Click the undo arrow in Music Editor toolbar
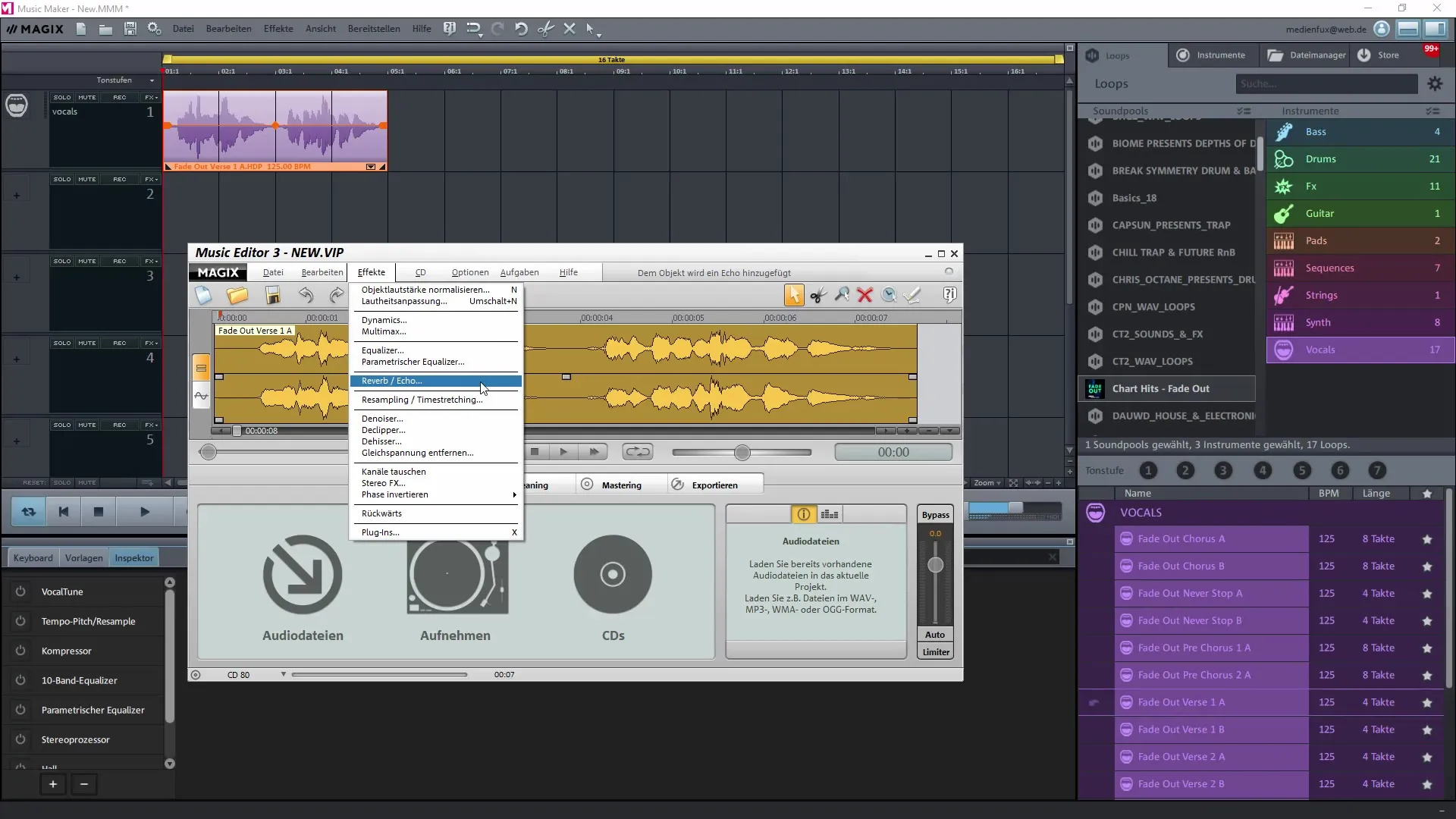The height and width of the screenshot is (819, 1456). click(306, 295)
